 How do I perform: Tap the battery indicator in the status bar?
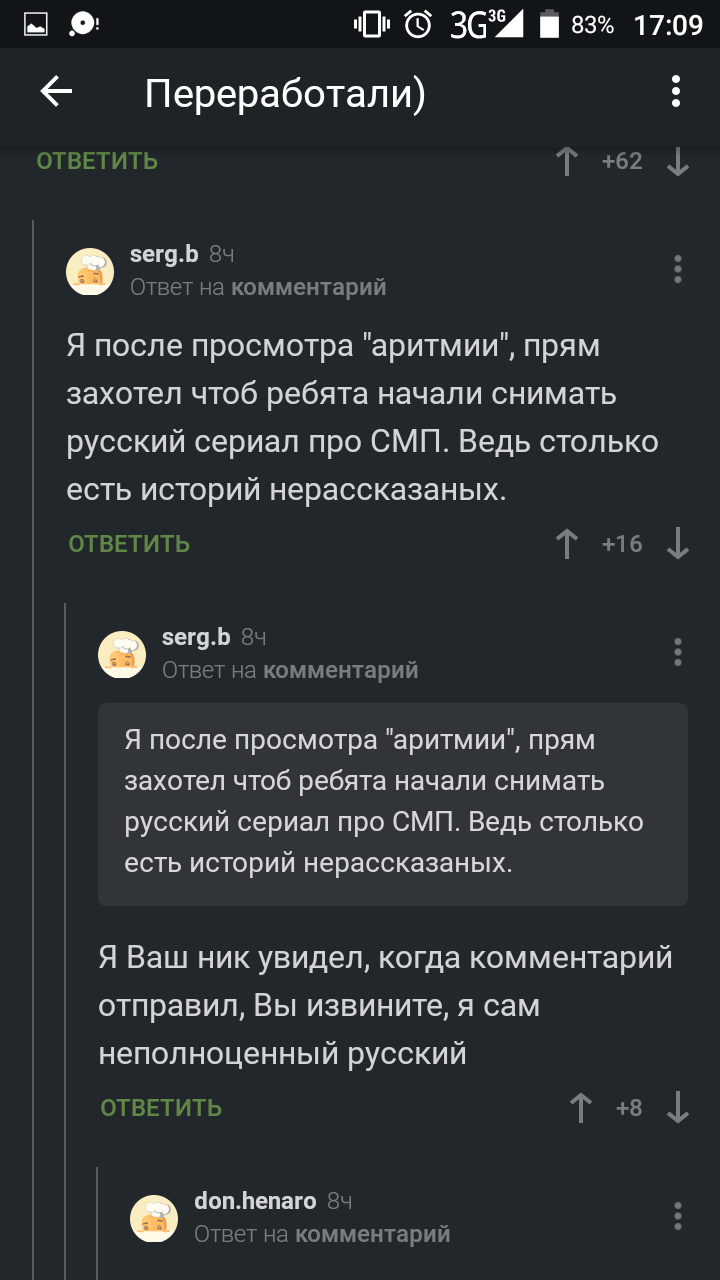tap(549, 25)
